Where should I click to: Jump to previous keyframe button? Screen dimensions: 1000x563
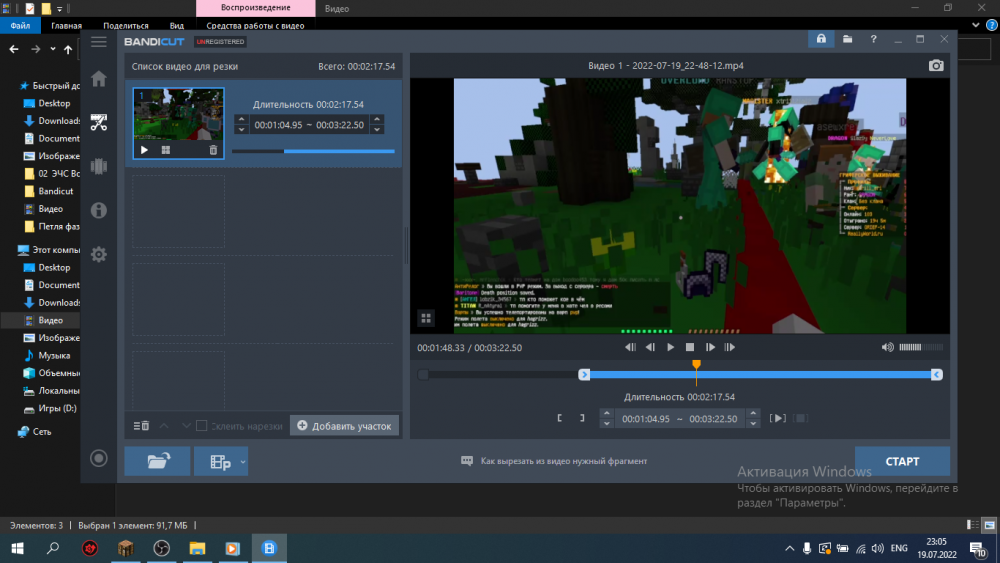[630, 347]
